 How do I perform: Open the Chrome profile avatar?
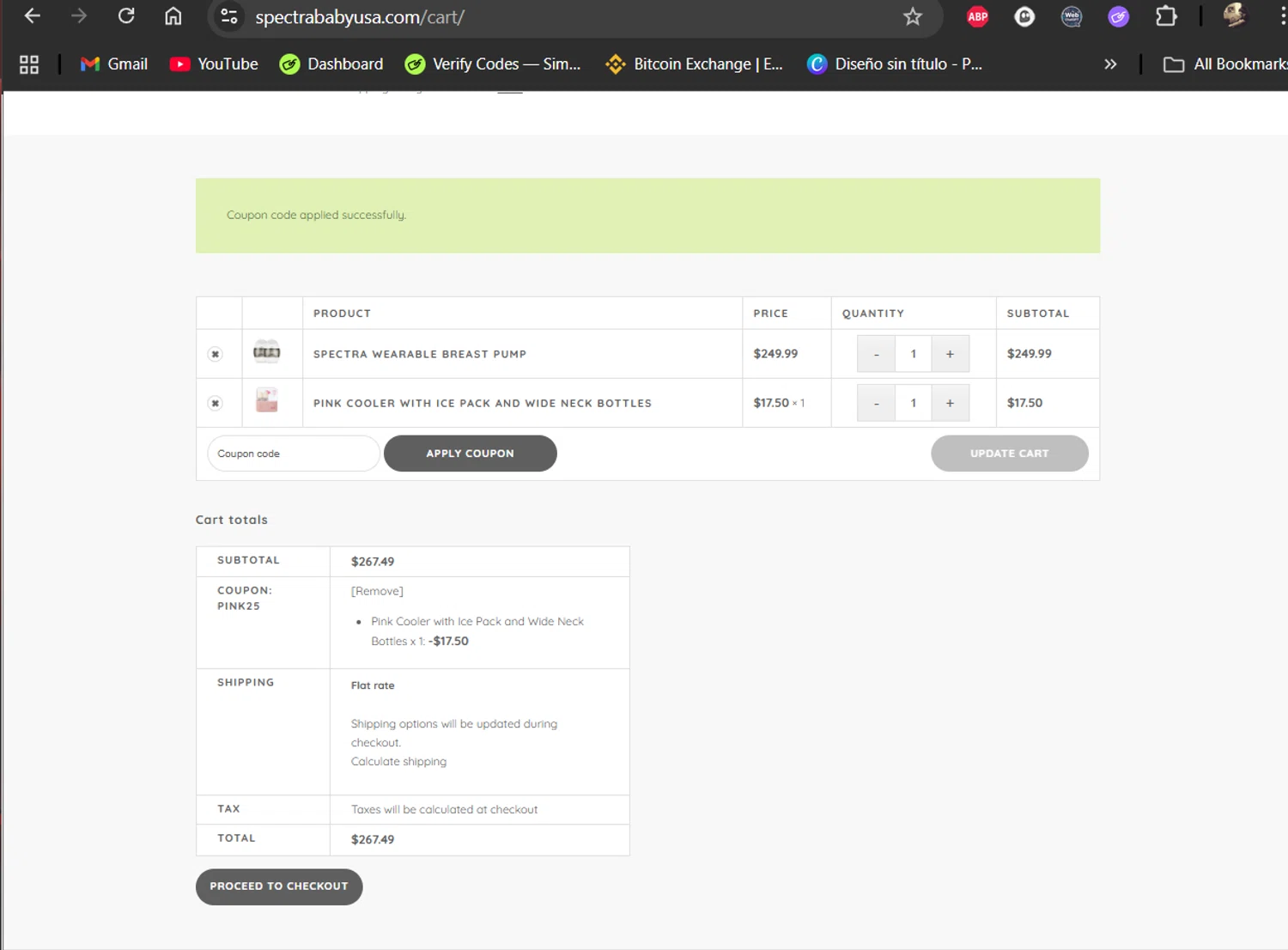coord(1234,15)
